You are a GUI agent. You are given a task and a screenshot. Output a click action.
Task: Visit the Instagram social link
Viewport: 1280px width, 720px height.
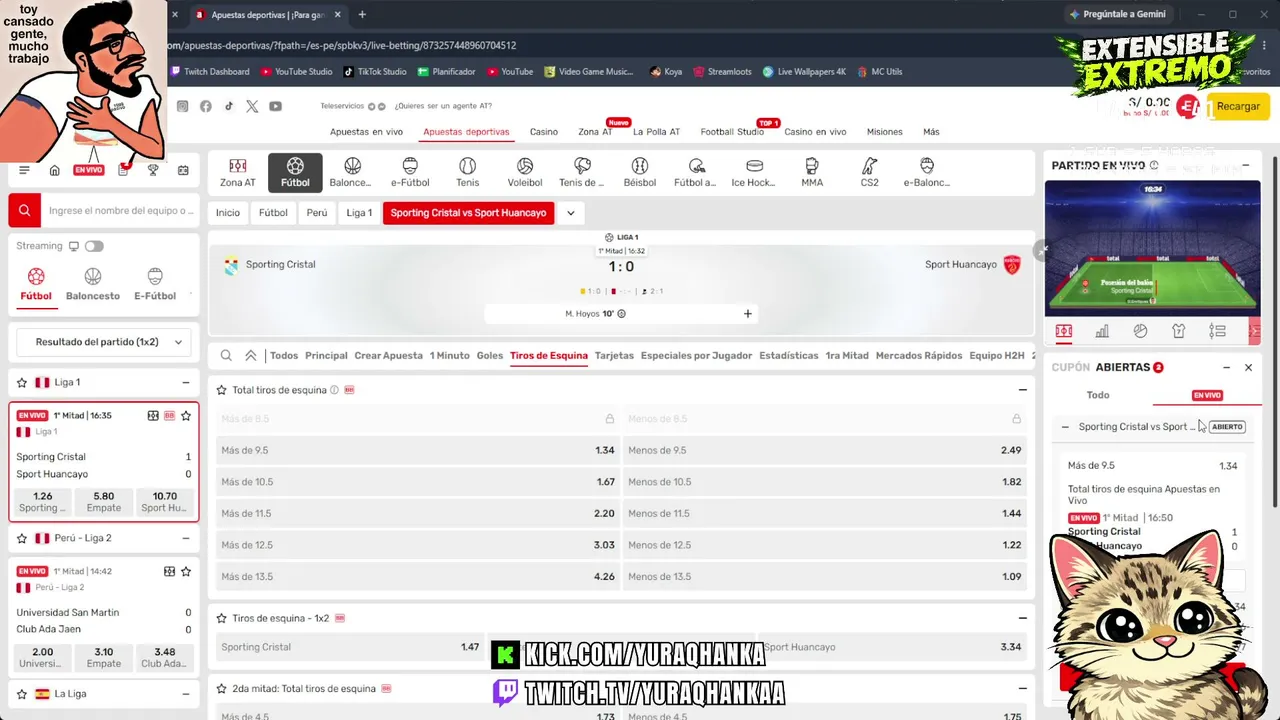(x=182, y=106)
